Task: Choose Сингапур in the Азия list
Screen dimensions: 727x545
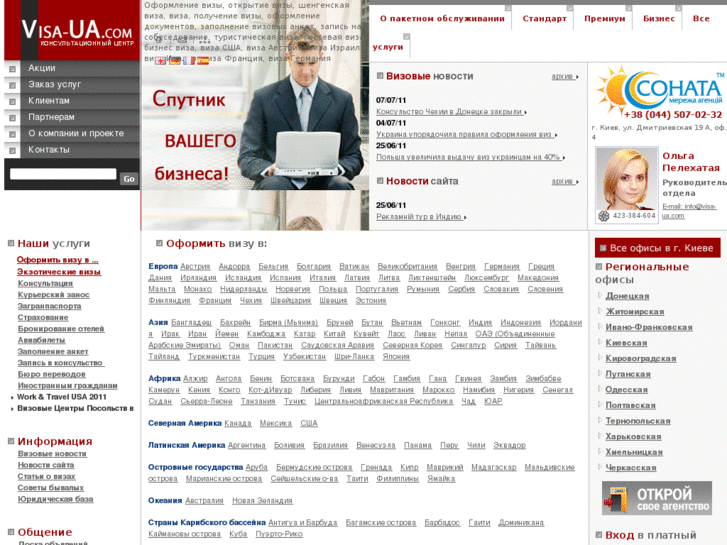Action: pos(468,346)
